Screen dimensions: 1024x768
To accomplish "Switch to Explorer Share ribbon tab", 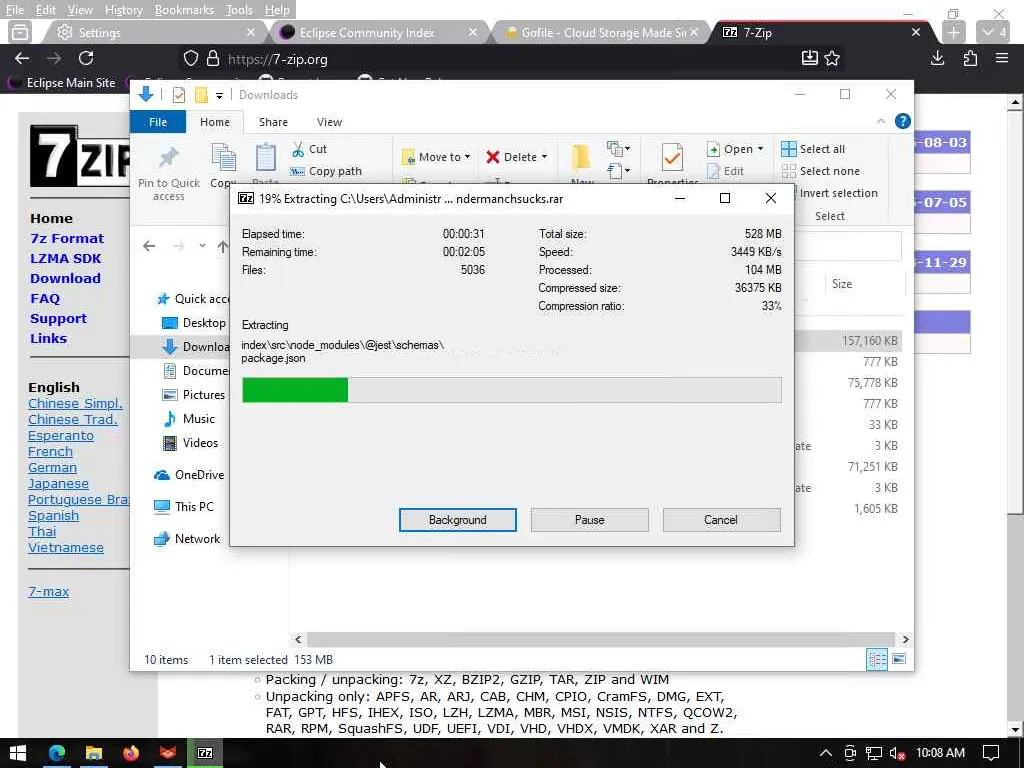I will (273, 122).
